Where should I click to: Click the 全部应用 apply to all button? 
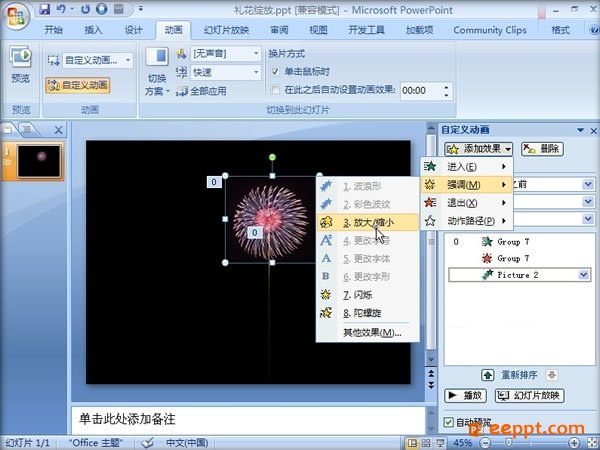202,91
